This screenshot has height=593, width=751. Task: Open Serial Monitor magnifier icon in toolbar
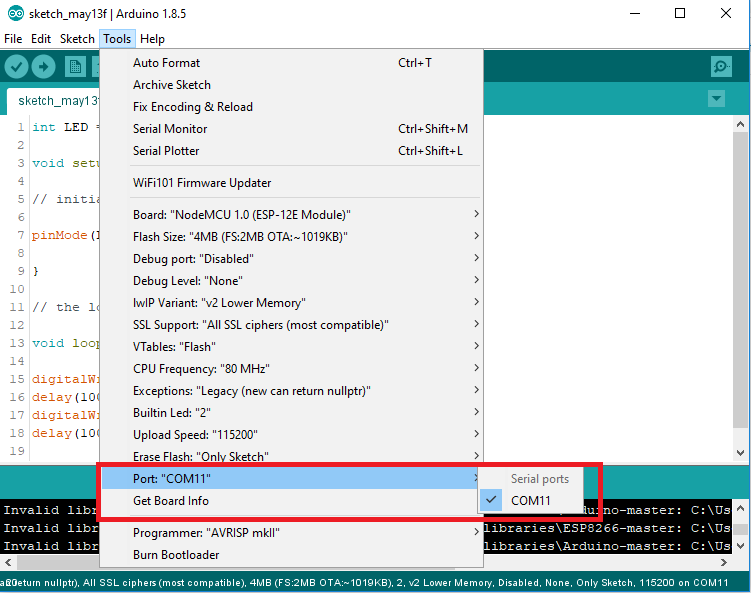(721, 67)
